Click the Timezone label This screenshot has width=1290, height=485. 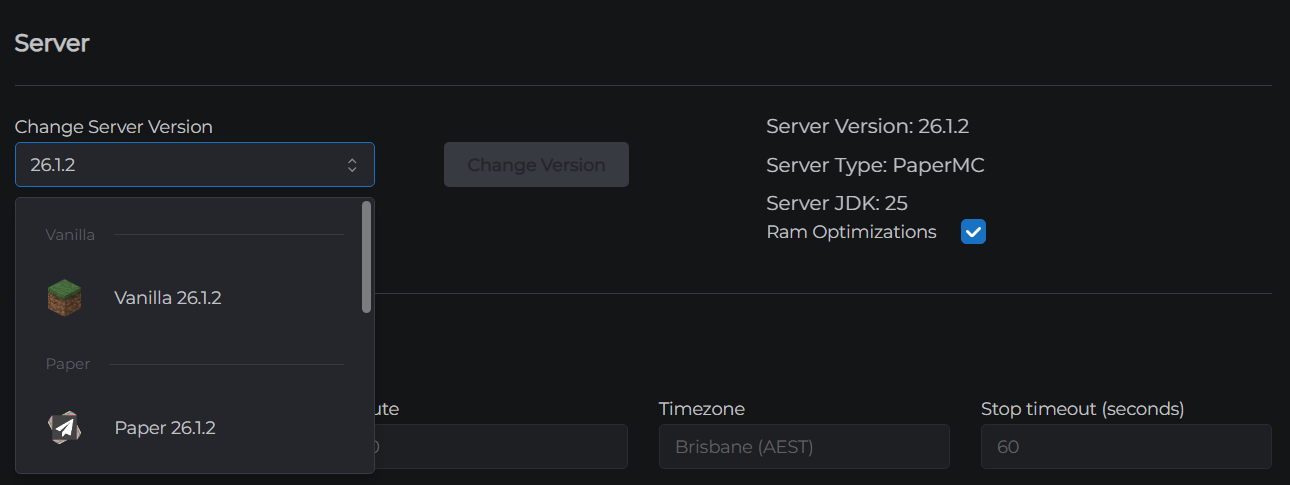pos(702,409)
